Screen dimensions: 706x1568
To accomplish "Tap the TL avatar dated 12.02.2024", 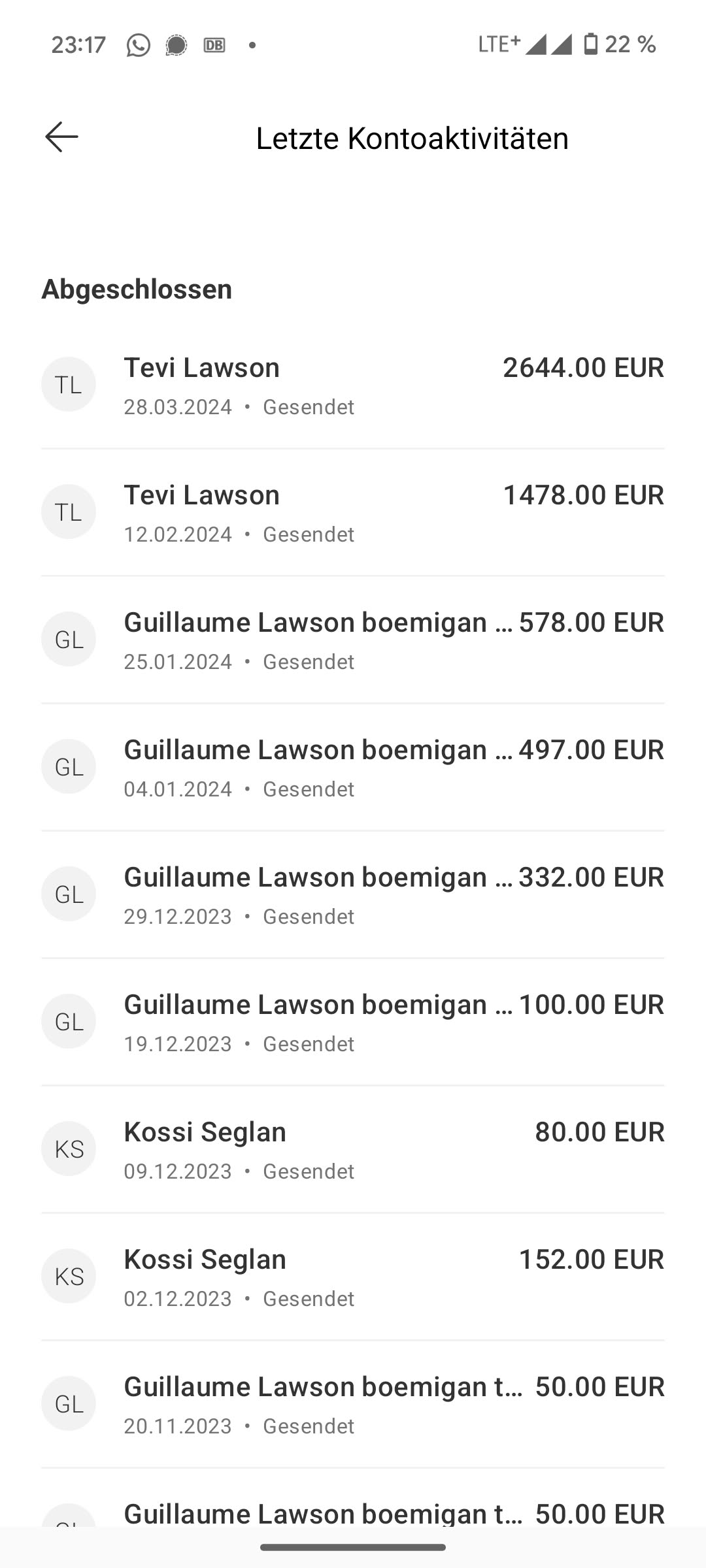I will click(x=69, y=512).
